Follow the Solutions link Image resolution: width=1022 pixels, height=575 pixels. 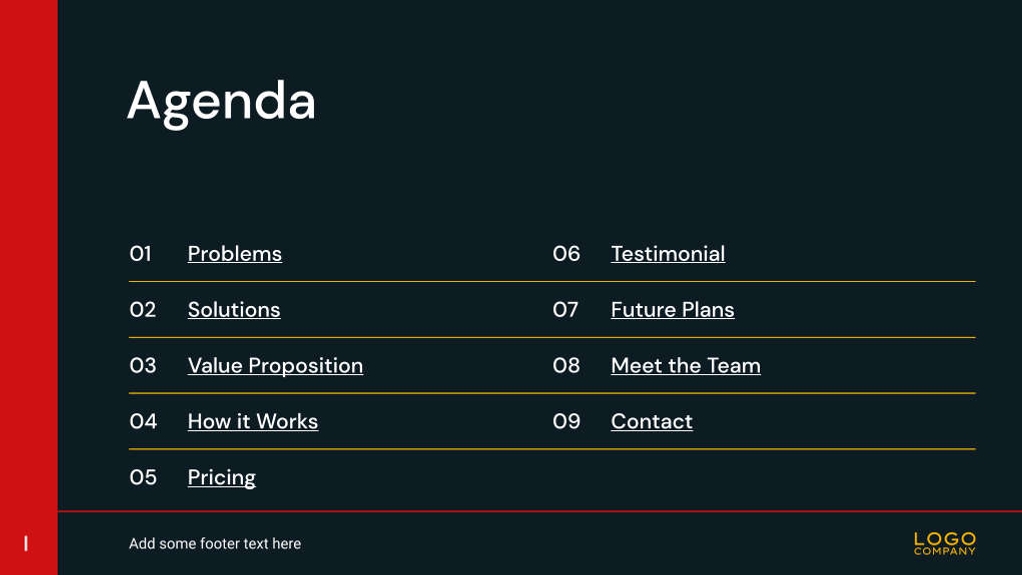click(x=234, y=310)
